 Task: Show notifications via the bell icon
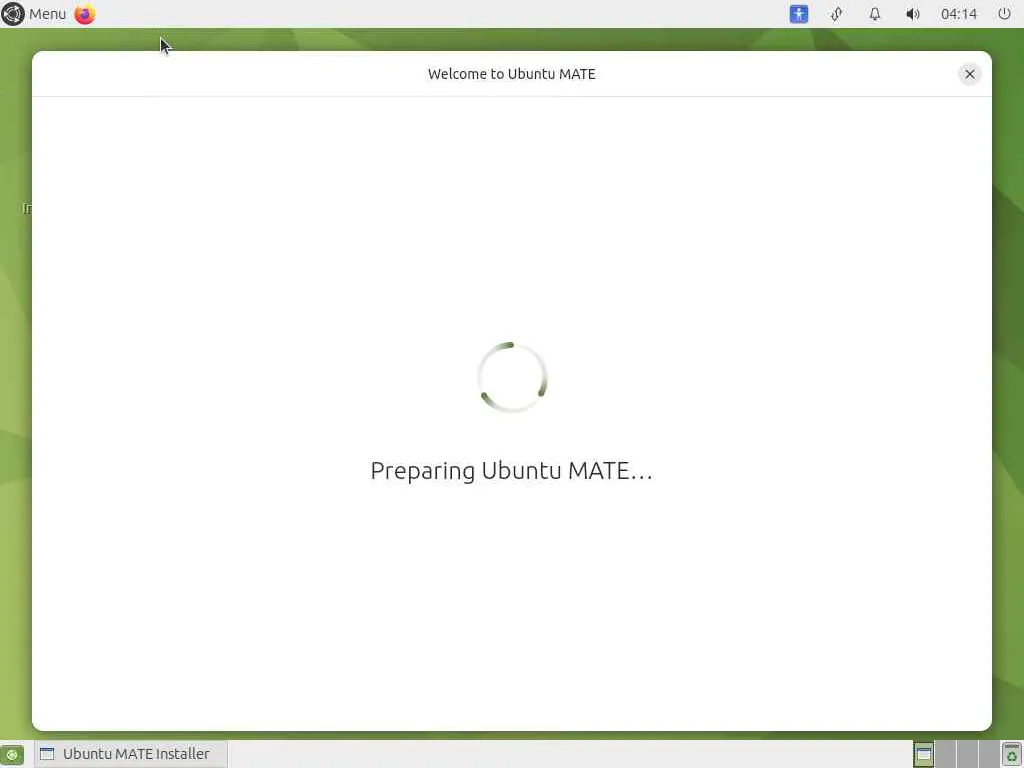[x=875, y=14]
